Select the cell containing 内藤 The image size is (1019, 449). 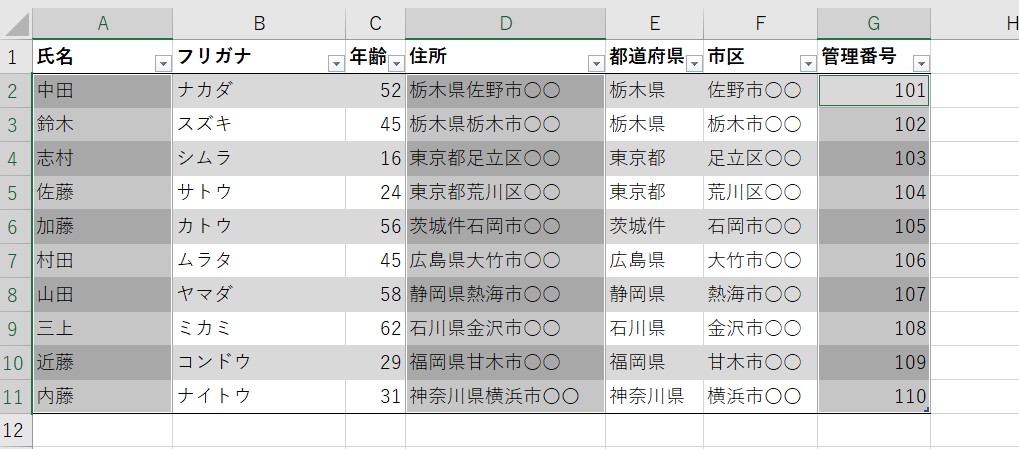click(103, 396)
